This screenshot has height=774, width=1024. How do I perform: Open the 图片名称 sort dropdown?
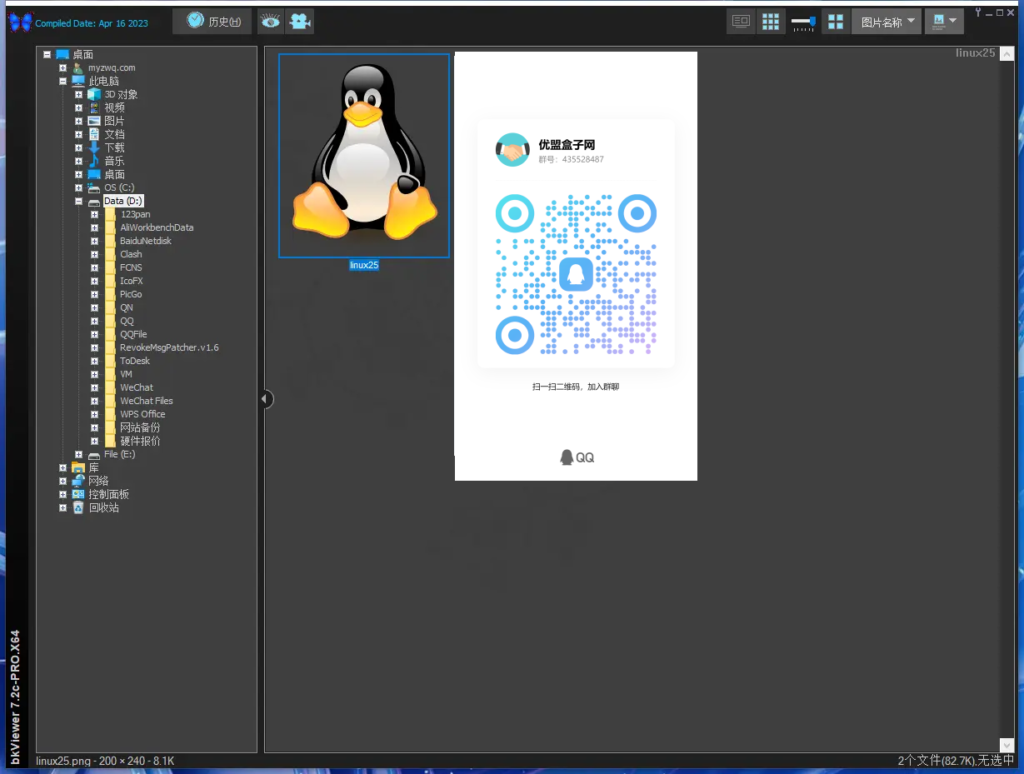tap(887, 22)
